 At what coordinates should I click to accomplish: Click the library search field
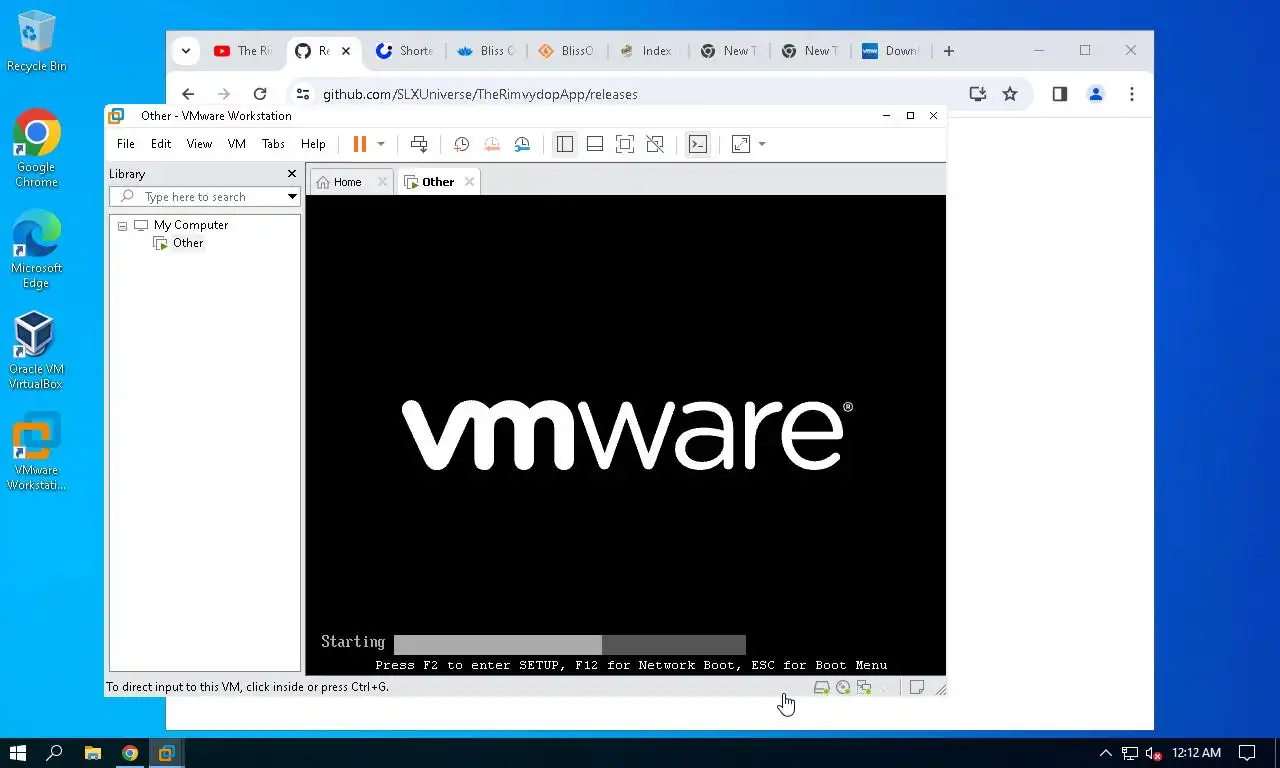click(x=204, y=197)
